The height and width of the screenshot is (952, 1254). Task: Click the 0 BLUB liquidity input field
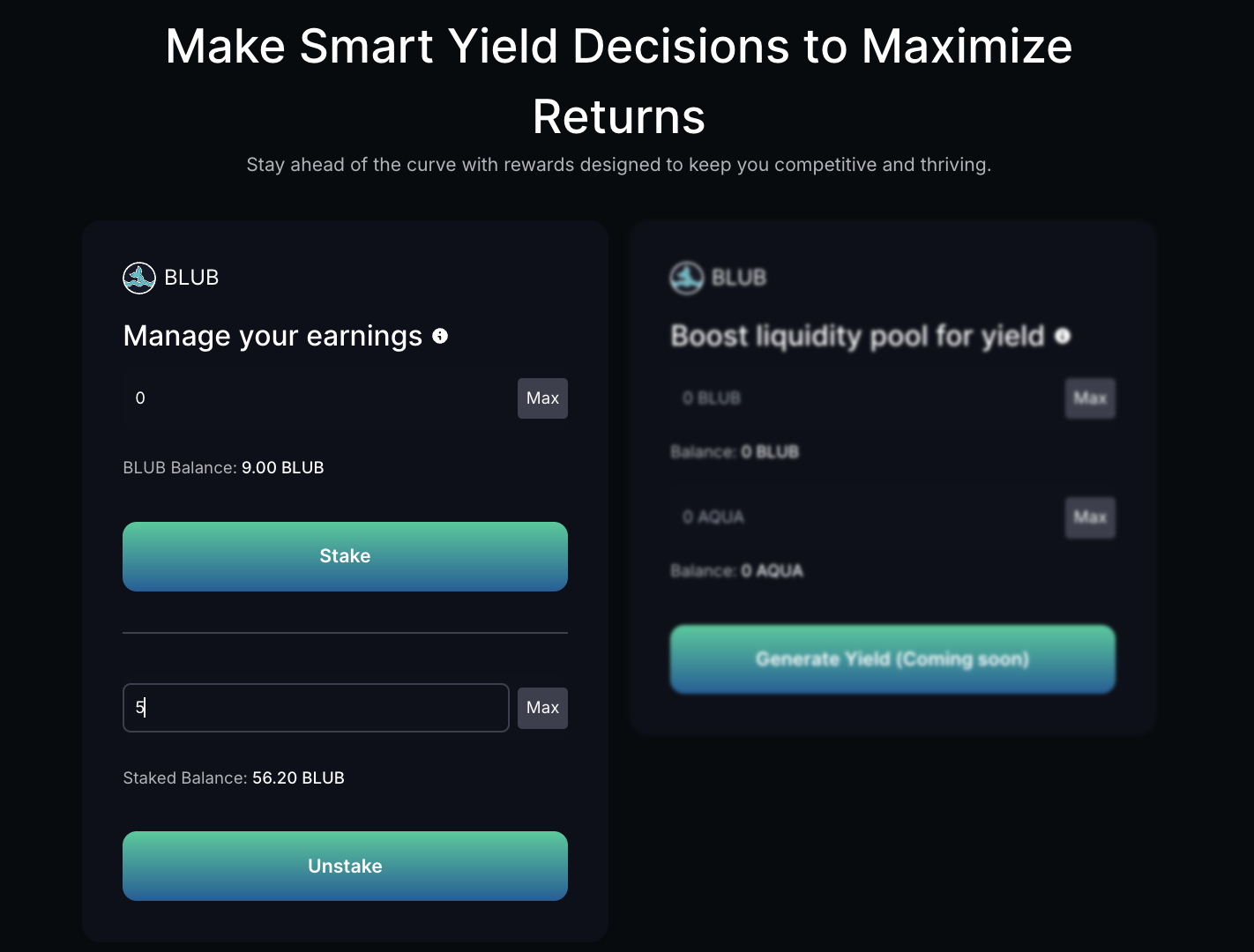[864, 398]
